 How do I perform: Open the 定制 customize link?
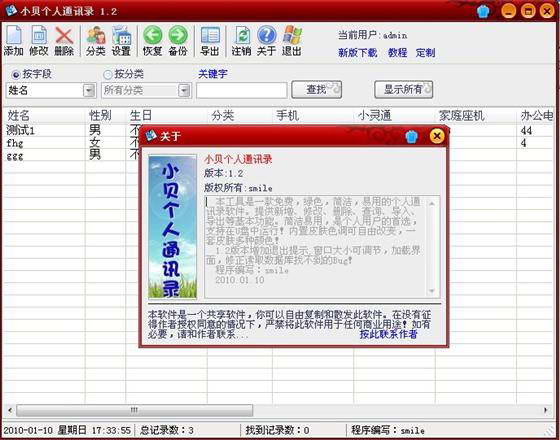[x=425, y=53]
